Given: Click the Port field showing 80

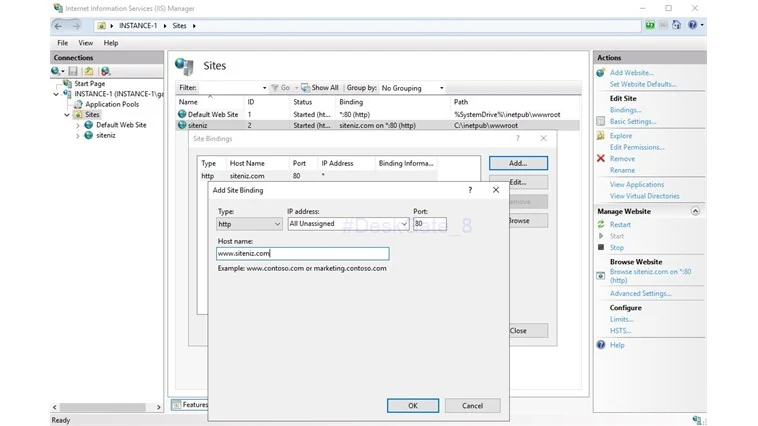Looking at the screenshot, I should tap(430, 223).
